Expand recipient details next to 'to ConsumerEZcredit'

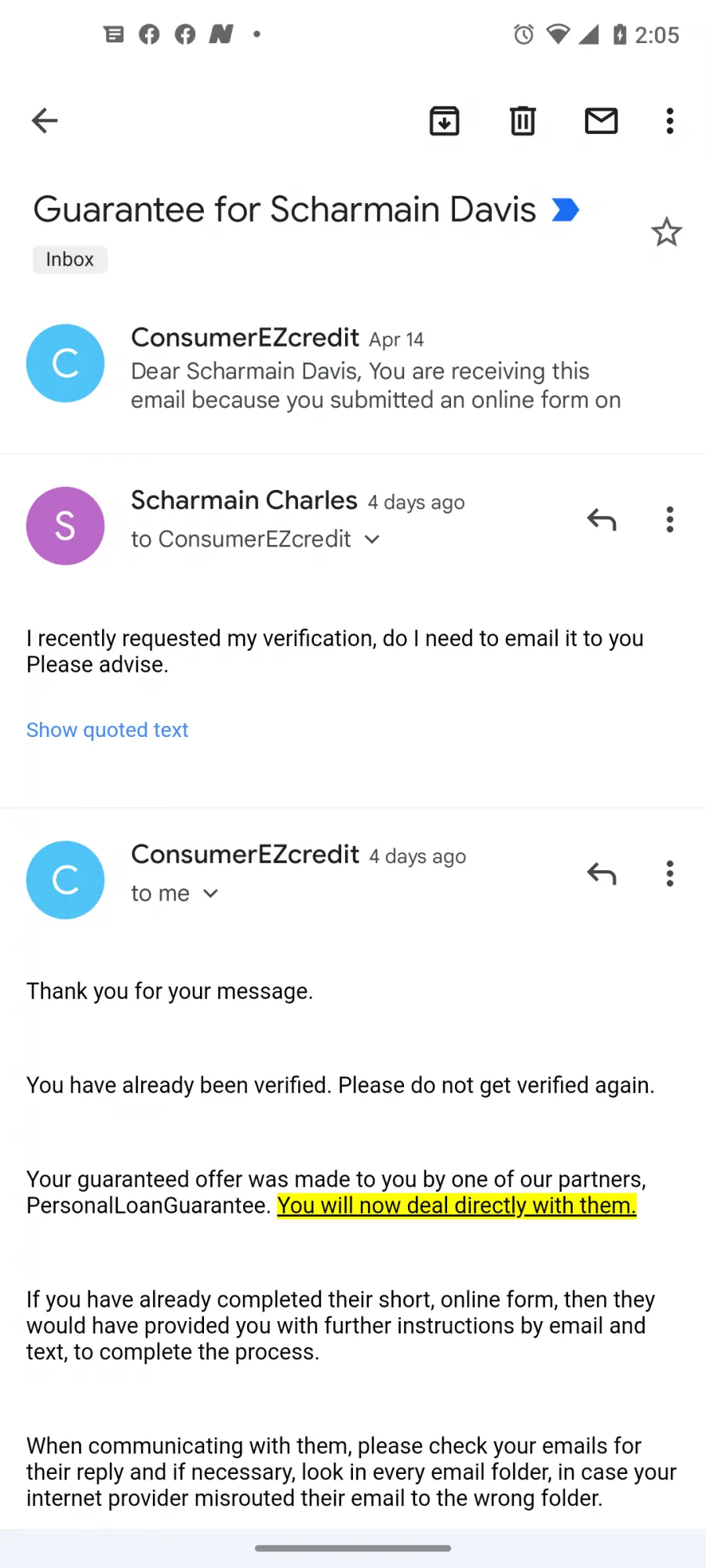tap(373, 539)
